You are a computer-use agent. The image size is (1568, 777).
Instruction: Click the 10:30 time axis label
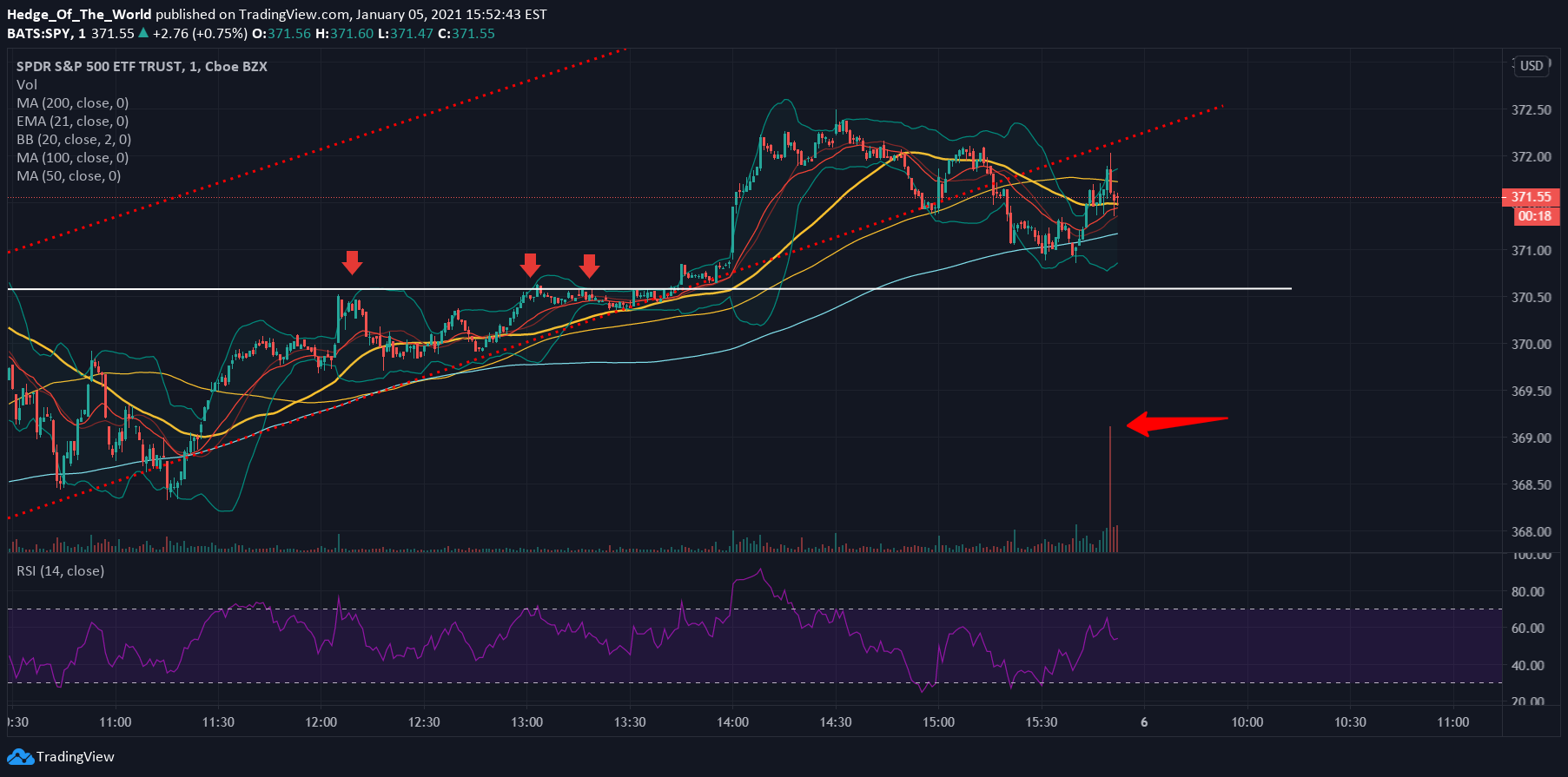click(1350, 722)
